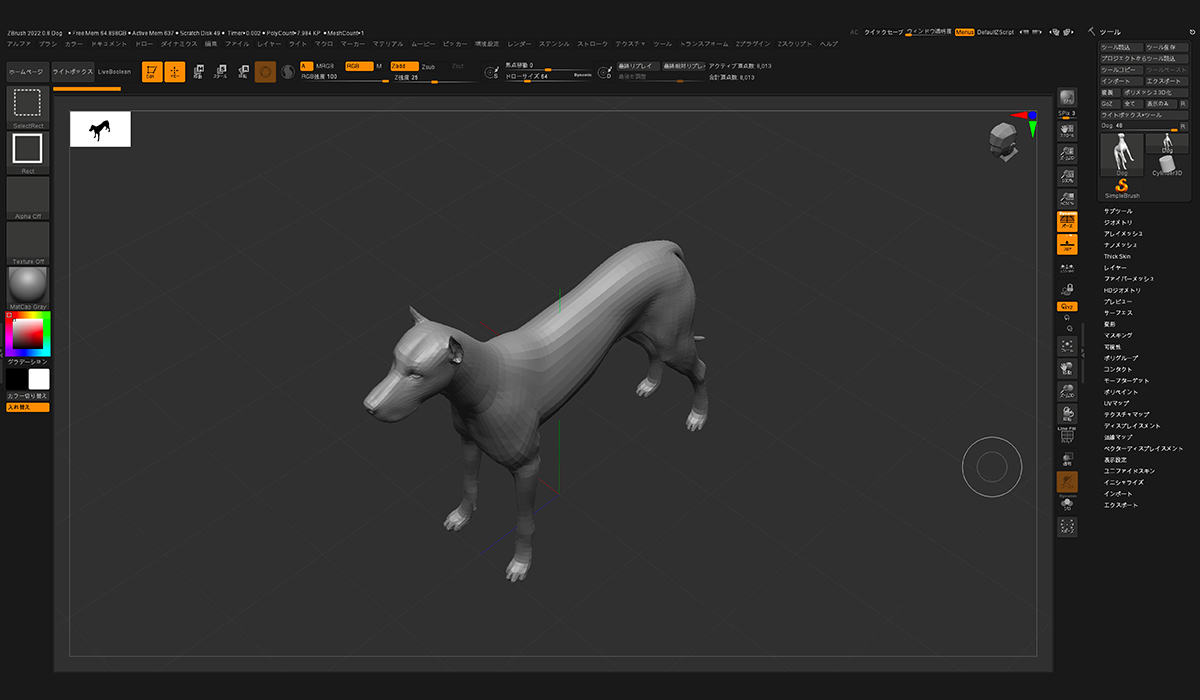Image resolution: width=1200 pixels, height=700 pixels.
Task: Click the ライトボックス button
Action: pyautogui.click(x=72, y=72)
